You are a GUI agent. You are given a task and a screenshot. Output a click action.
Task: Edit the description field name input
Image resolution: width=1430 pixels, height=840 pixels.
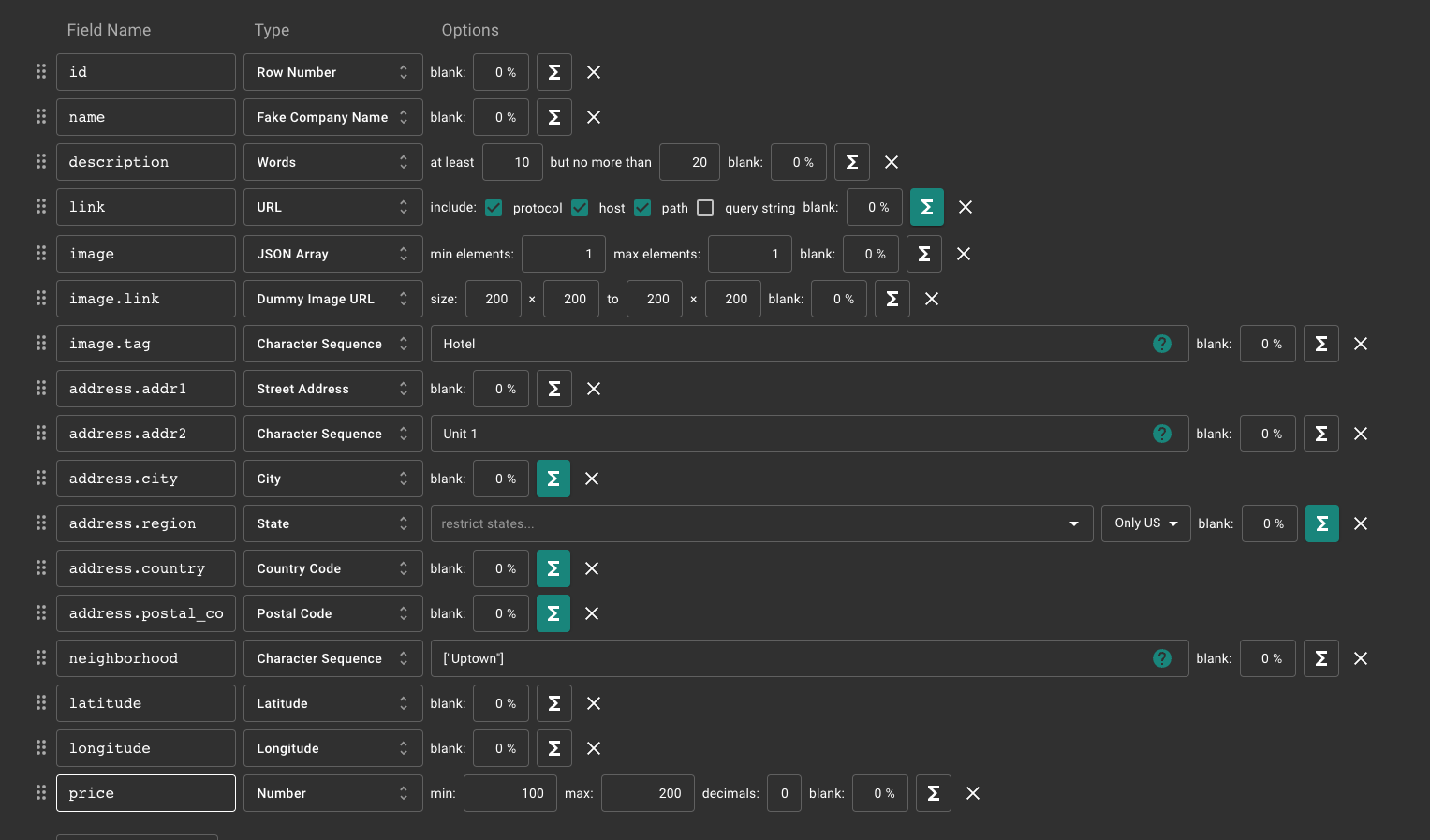pyautogui.click(x=146, y=162)
